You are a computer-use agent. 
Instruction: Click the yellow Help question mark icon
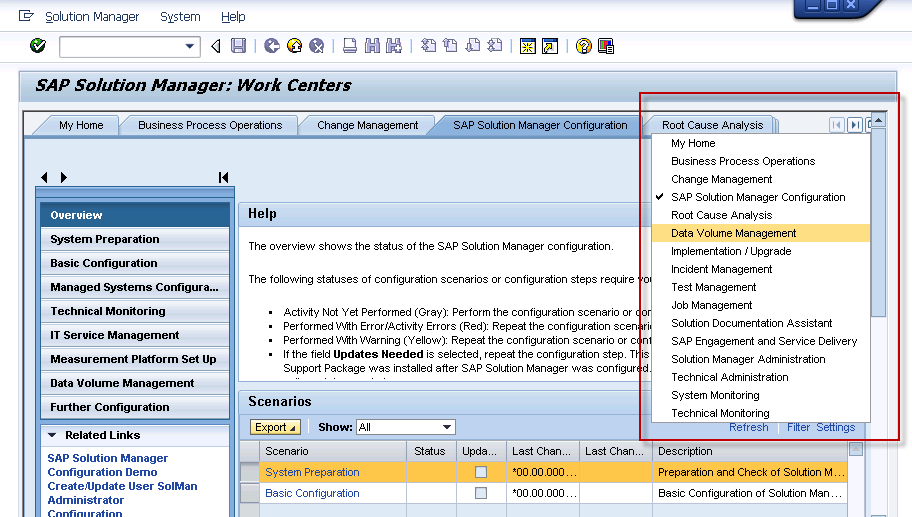tap(583, 46)
